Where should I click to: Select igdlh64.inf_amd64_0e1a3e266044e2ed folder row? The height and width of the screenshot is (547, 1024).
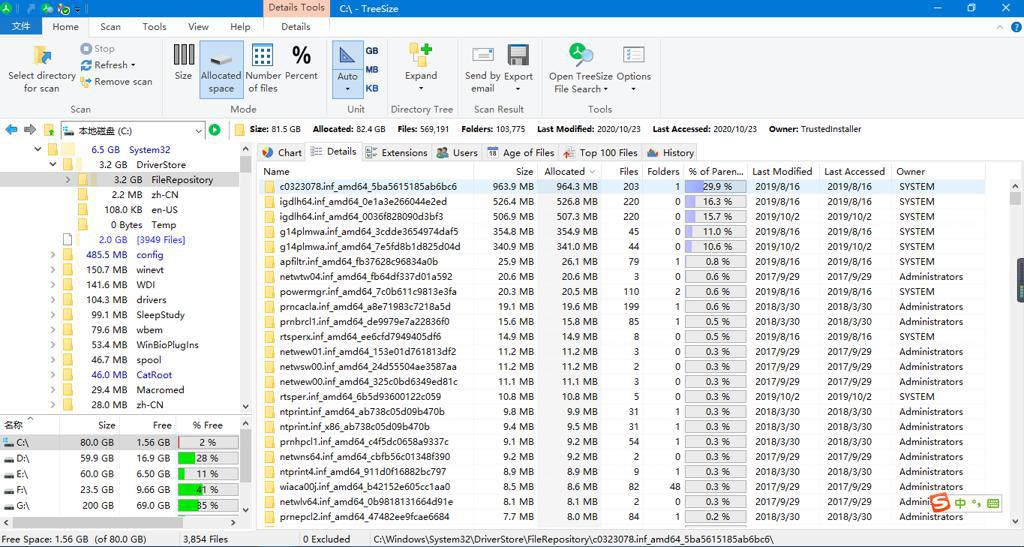622,202
